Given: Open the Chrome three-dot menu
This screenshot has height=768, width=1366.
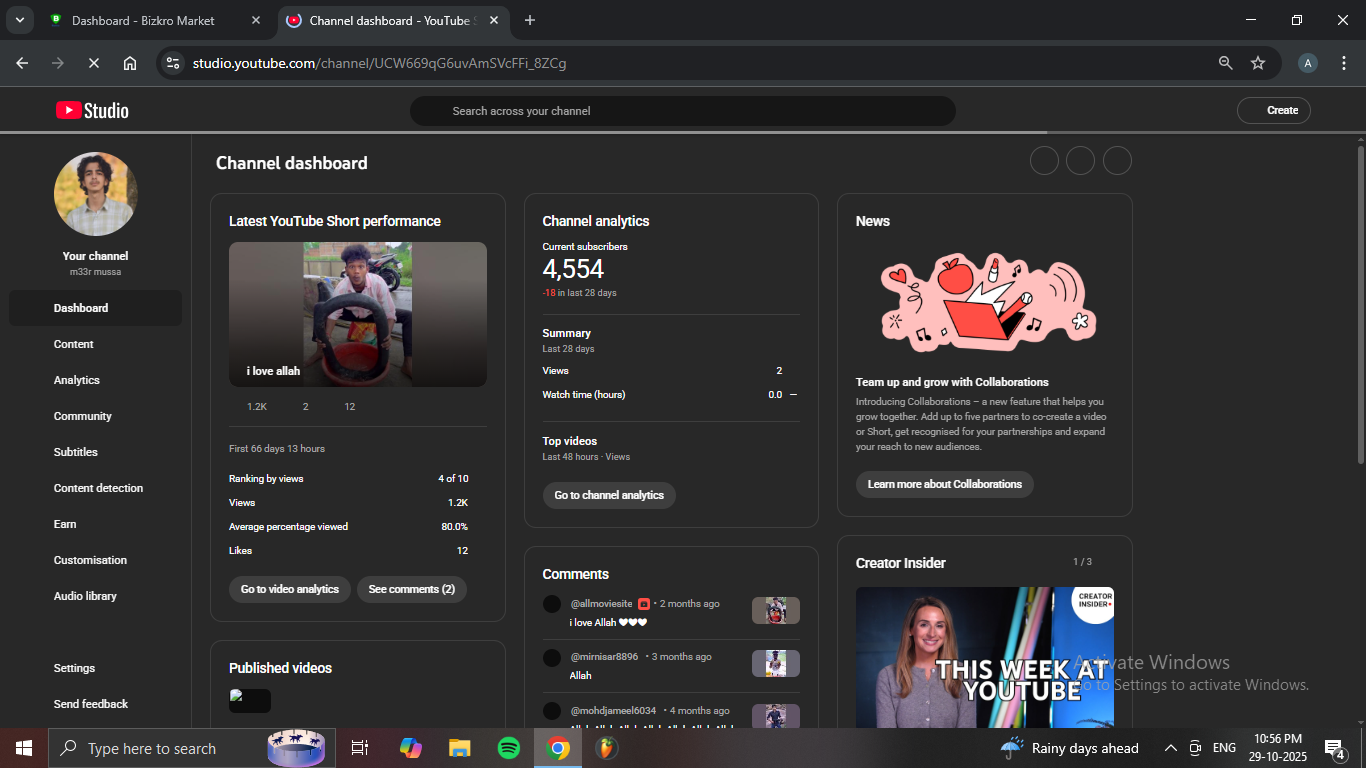Looking at the screenshot, I should pyautogui.click(x=1344, y=63).
